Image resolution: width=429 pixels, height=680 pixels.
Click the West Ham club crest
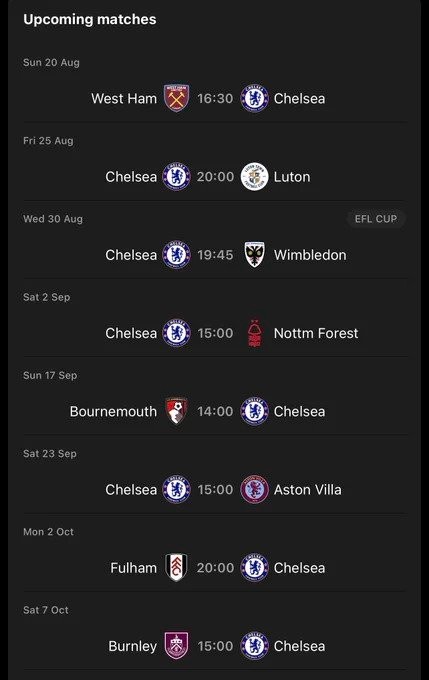coord(177,98)
